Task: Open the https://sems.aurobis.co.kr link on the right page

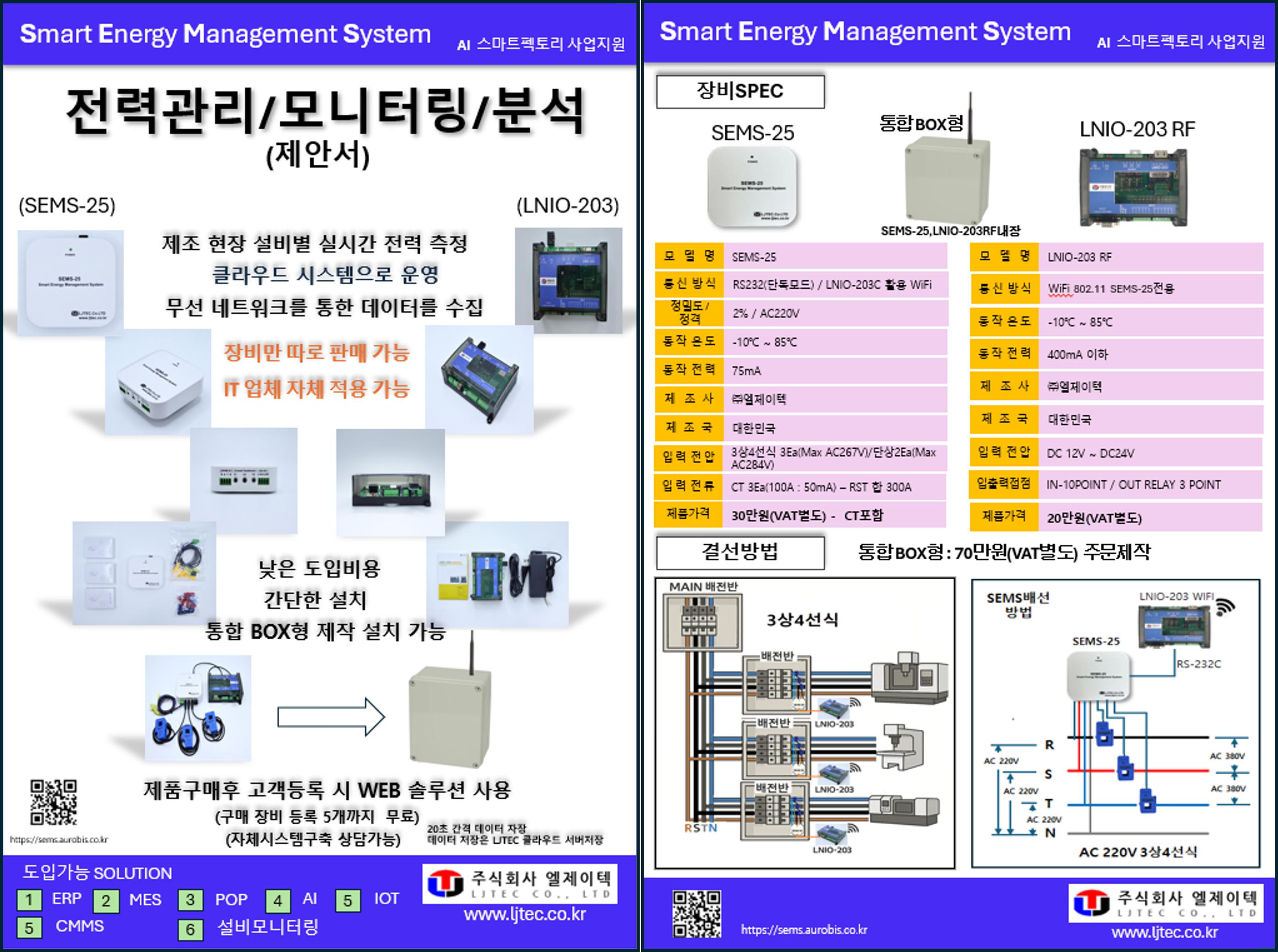Action: pos(804,929)
